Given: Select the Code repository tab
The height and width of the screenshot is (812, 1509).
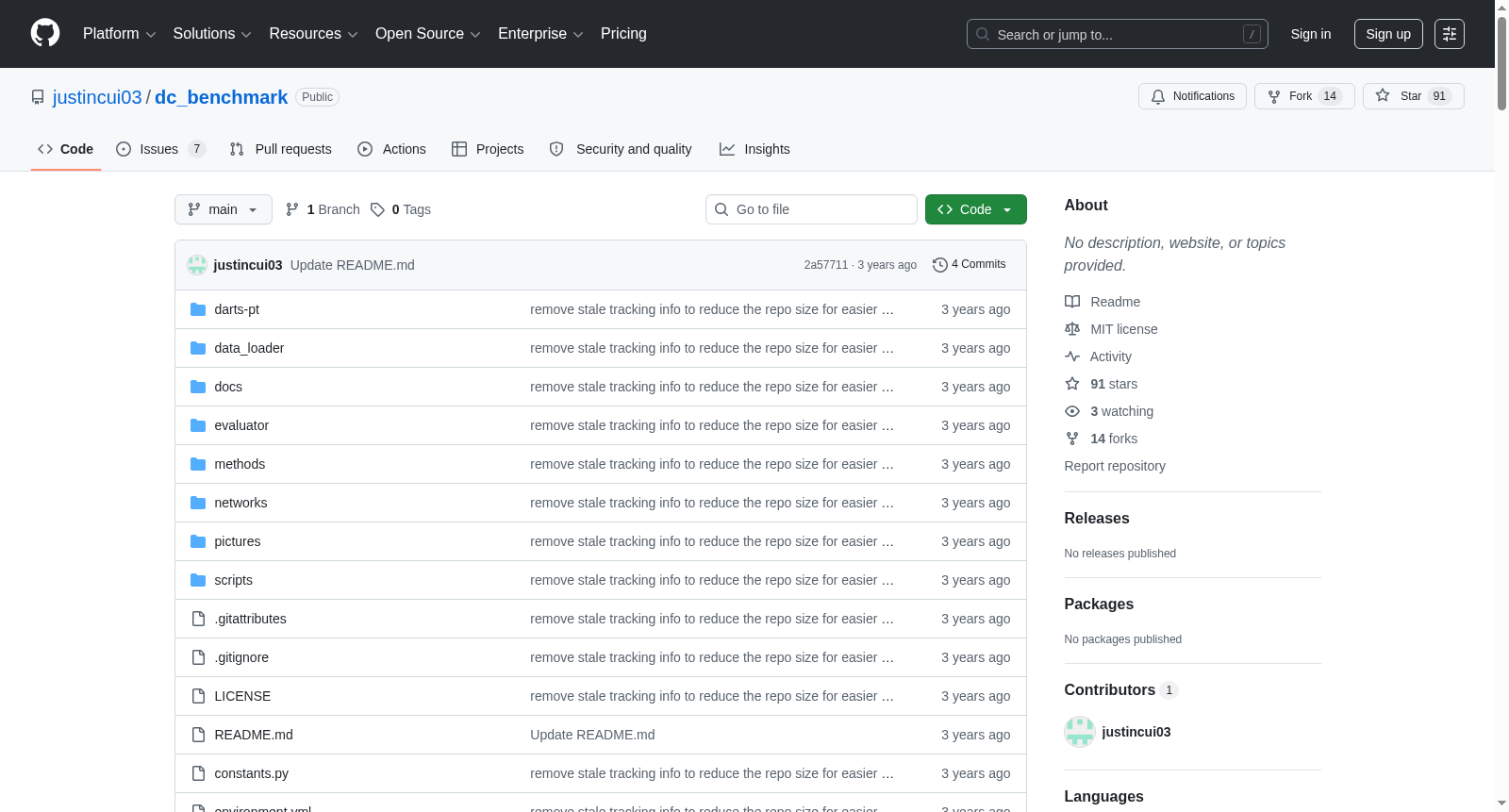Looking at the screenshot, I should click(x=65, y=149).
